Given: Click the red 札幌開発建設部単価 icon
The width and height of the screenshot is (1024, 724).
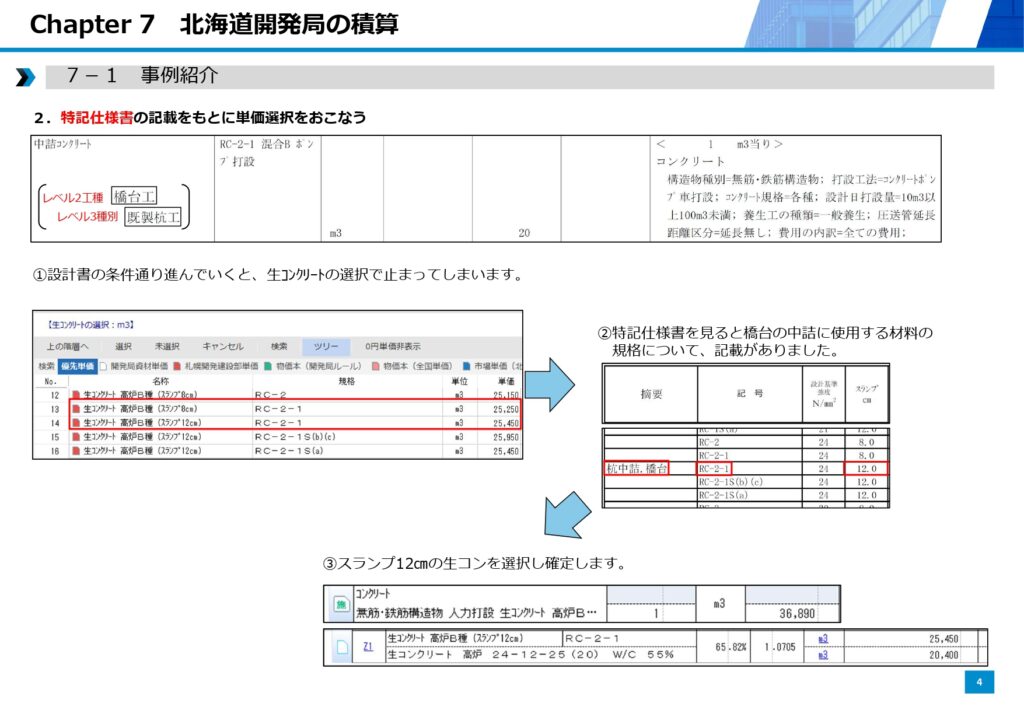Looking at the screenshot, I should (x=177, y=366).
